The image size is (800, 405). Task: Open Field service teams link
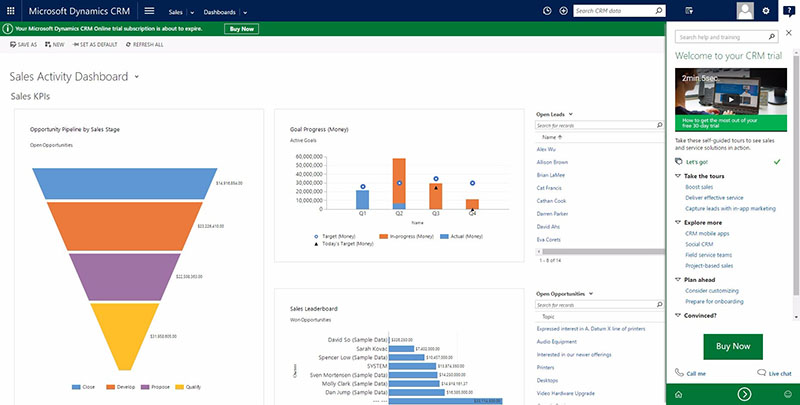tap(708, 255)
